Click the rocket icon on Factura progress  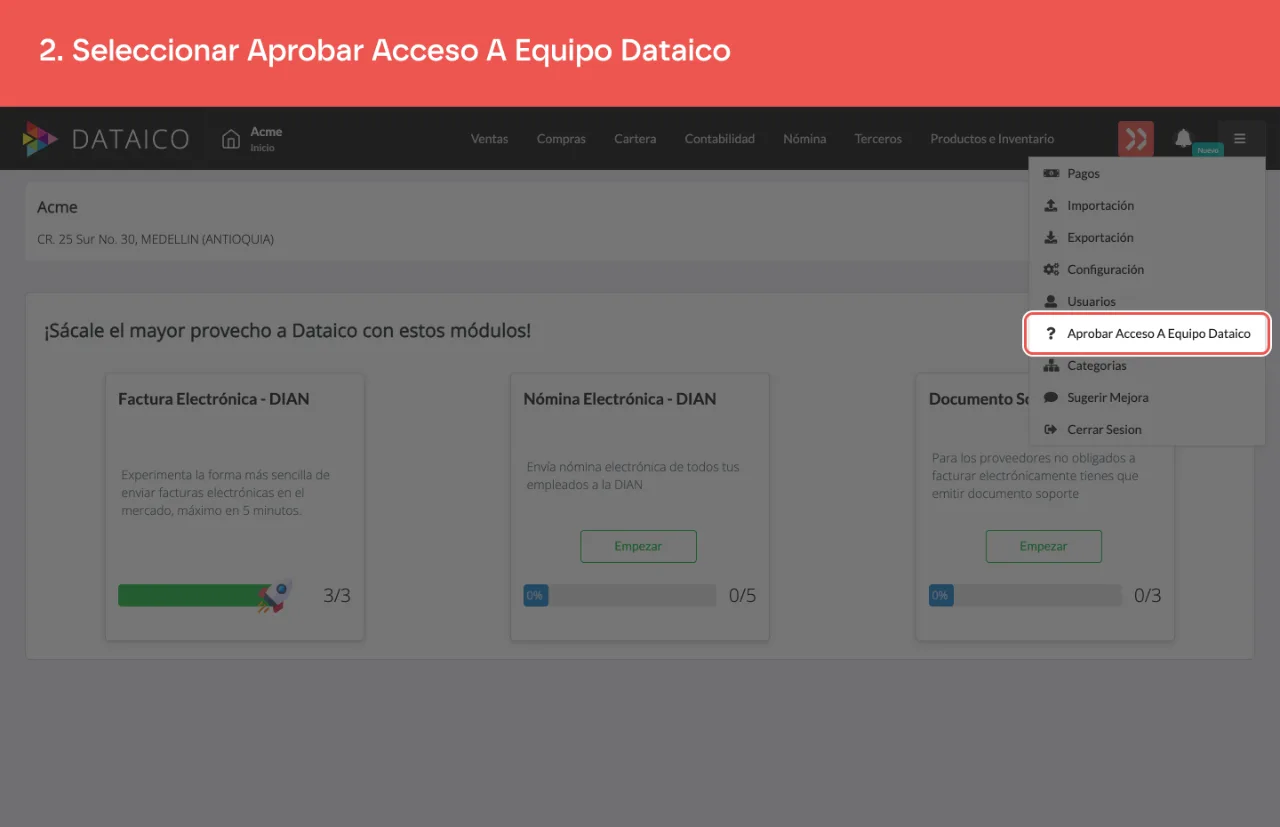tap(275, 596)
